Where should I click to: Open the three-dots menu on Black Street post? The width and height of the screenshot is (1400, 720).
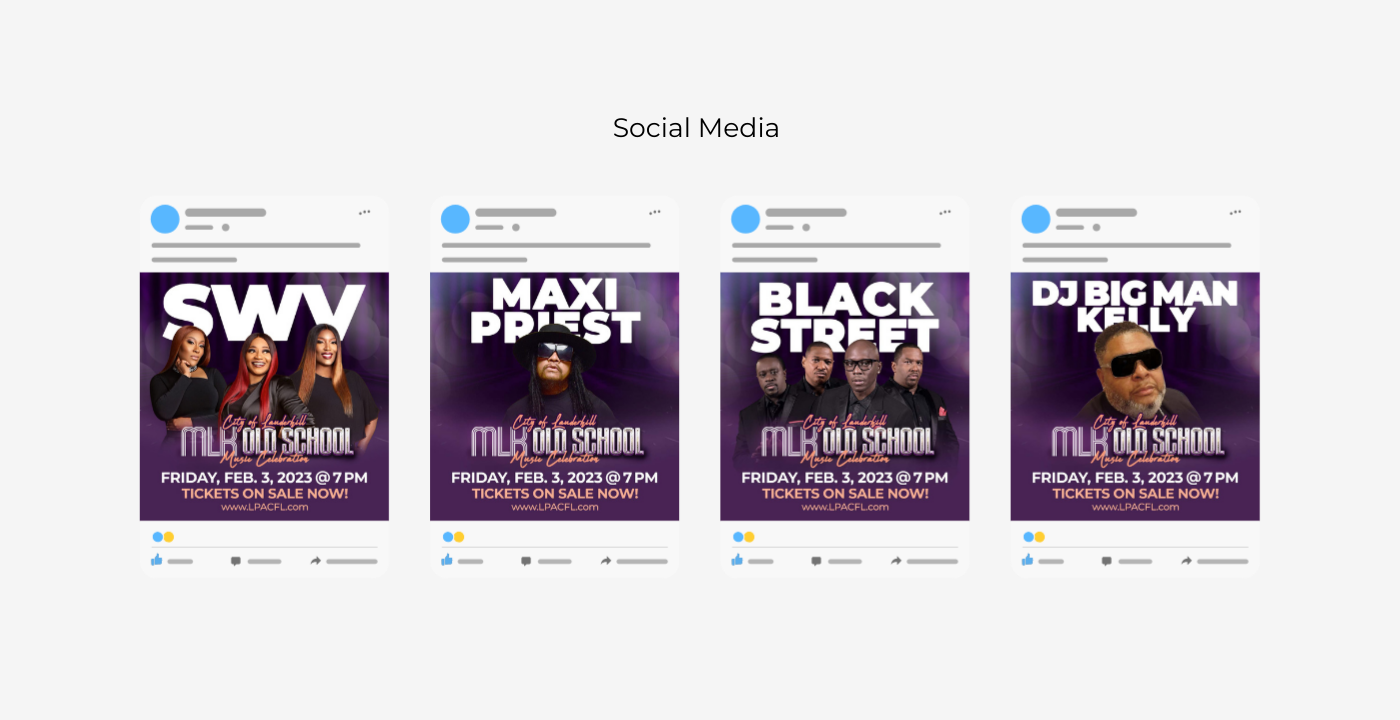tap(945, 212)
